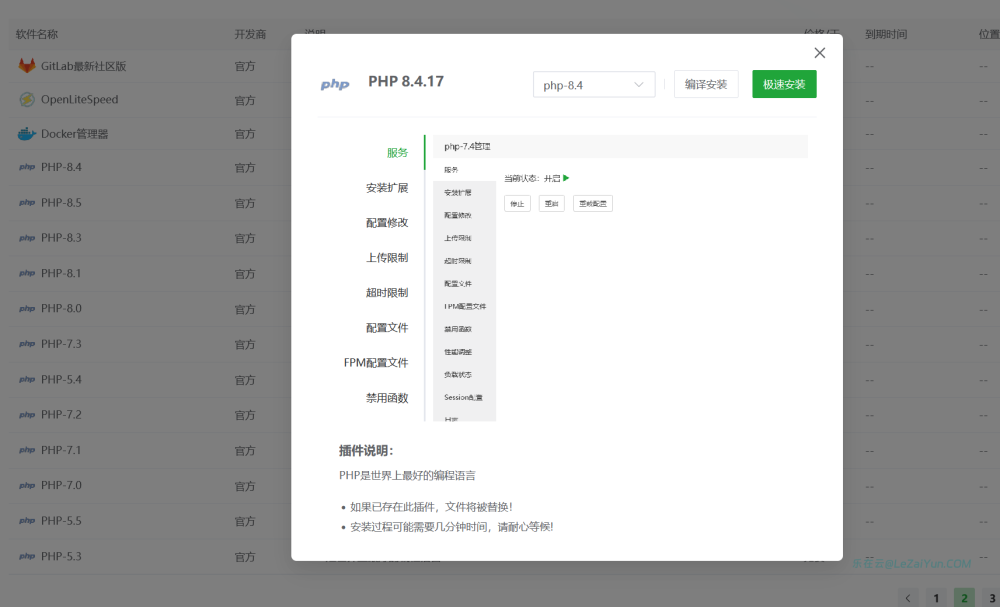Open the php-8.4 version dropdown
Viewport: 1000px width, 607px height.
click(594, 85)
